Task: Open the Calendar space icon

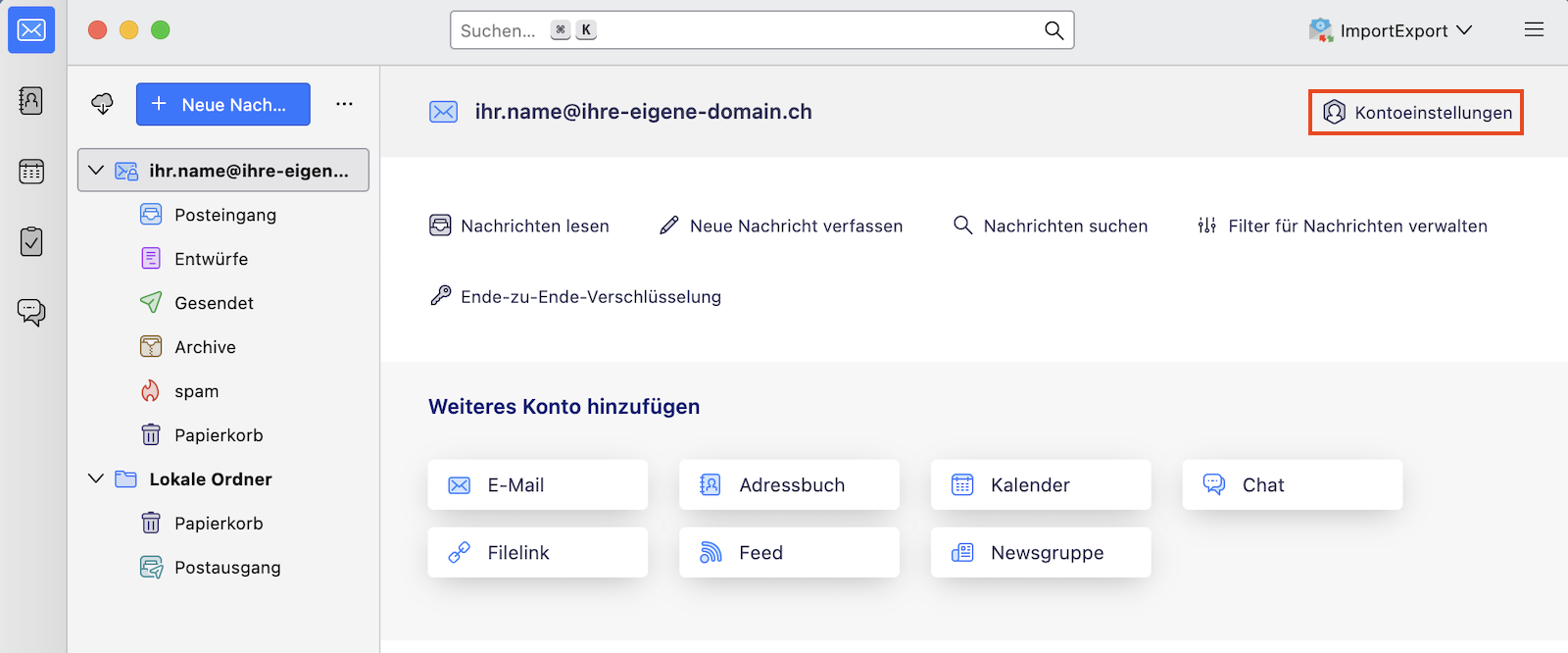Action: 31,172
